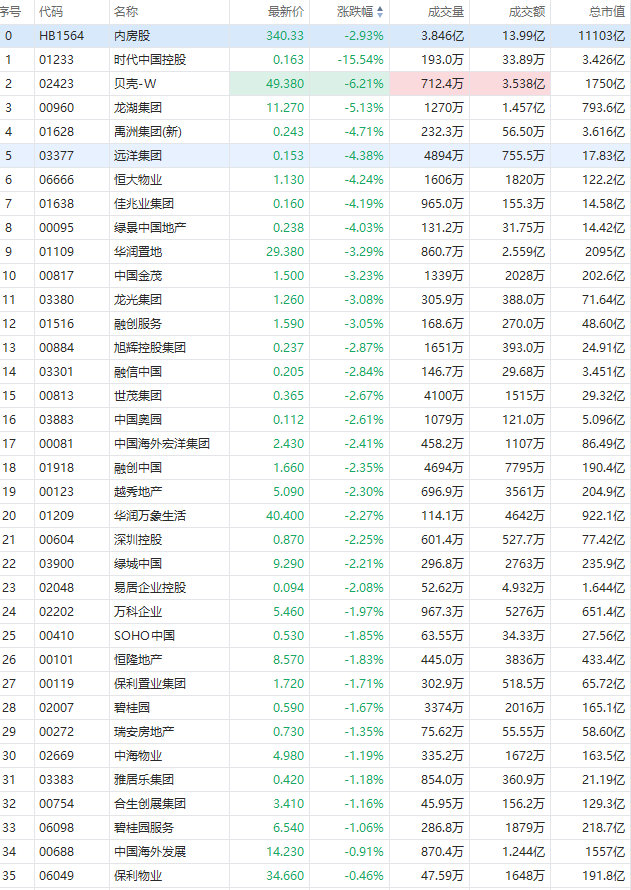Click market cap value 11103亿
This screenshot has height=890, width=631.
[601, 36]
